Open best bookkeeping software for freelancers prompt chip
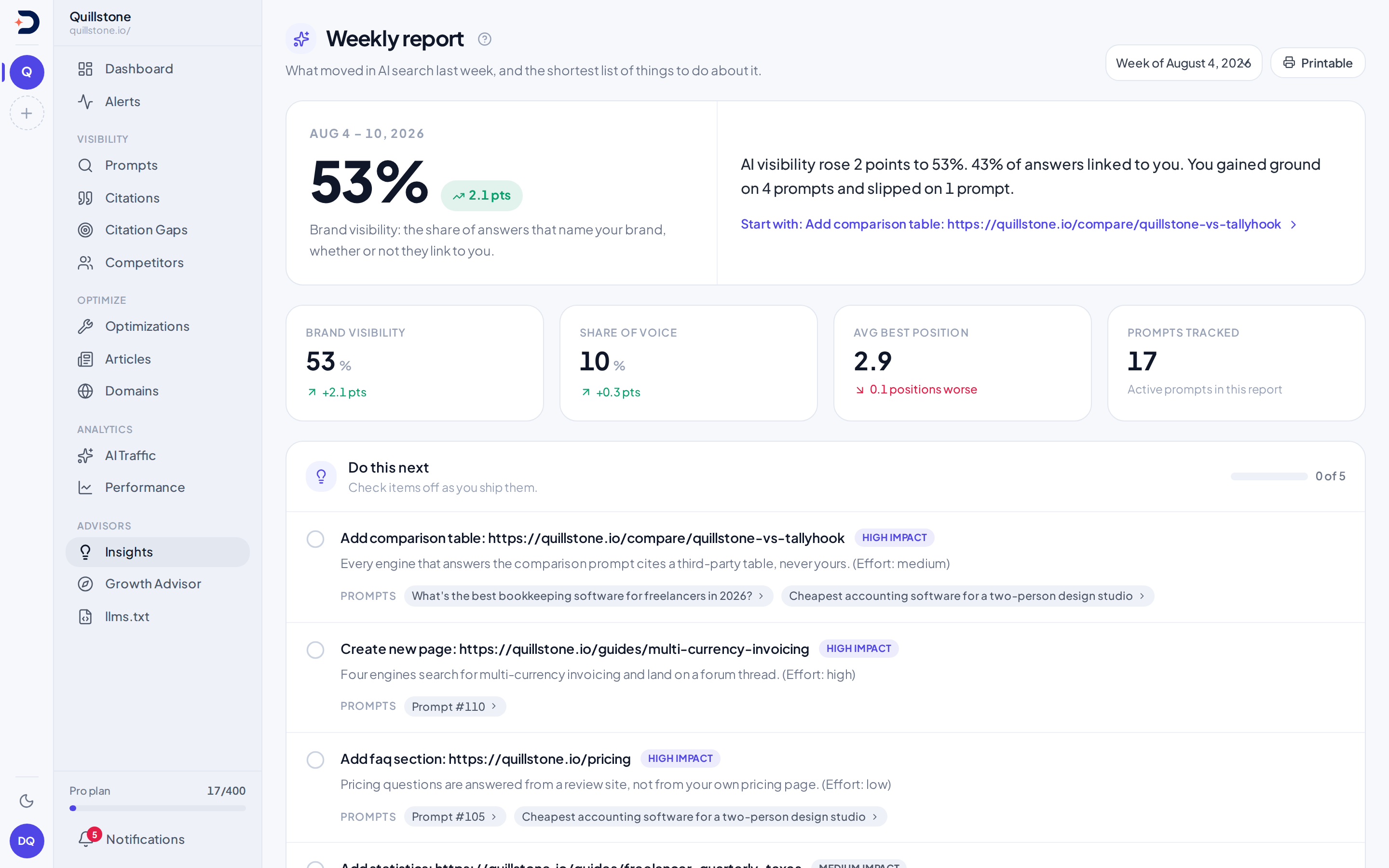 point(588,596)
